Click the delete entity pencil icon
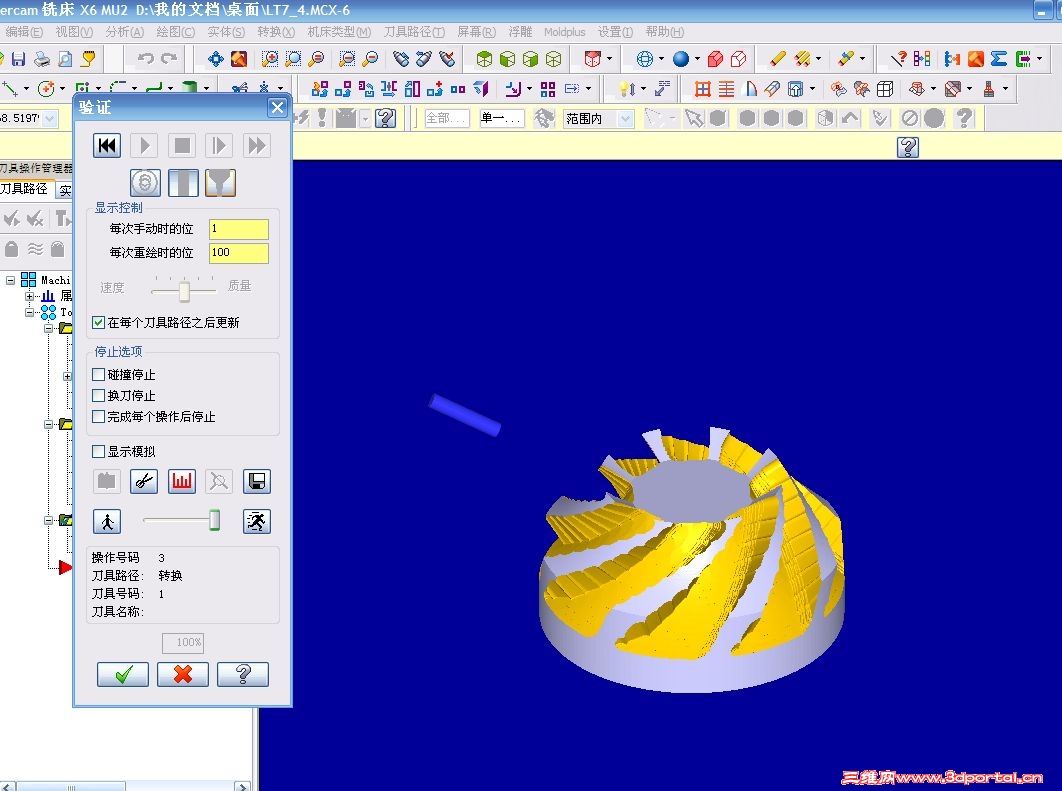1062x791 pixels. click(x=777, y=59)
